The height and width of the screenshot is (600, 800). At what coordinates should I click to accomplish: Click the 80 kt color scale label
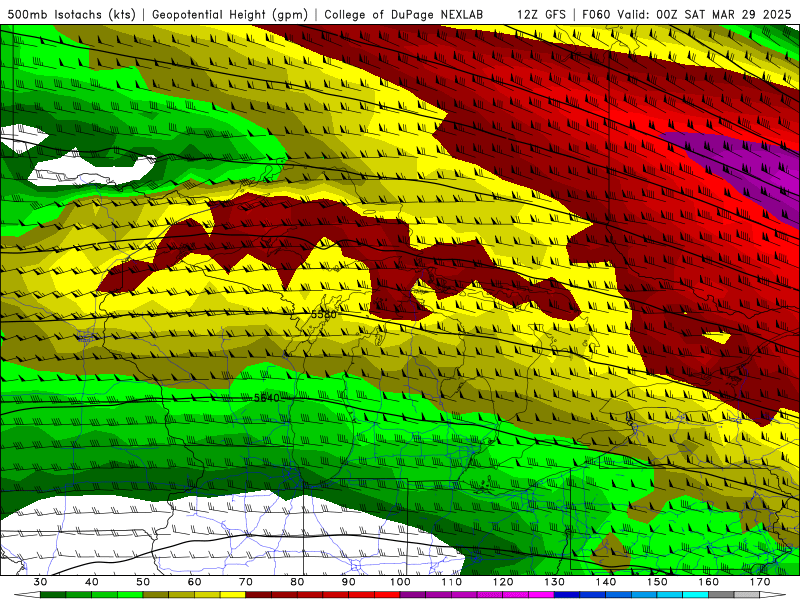297,582
